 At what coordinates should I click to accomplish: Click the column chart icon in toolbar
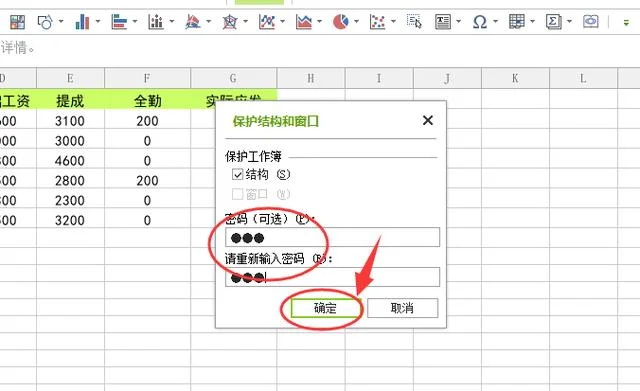82,22
